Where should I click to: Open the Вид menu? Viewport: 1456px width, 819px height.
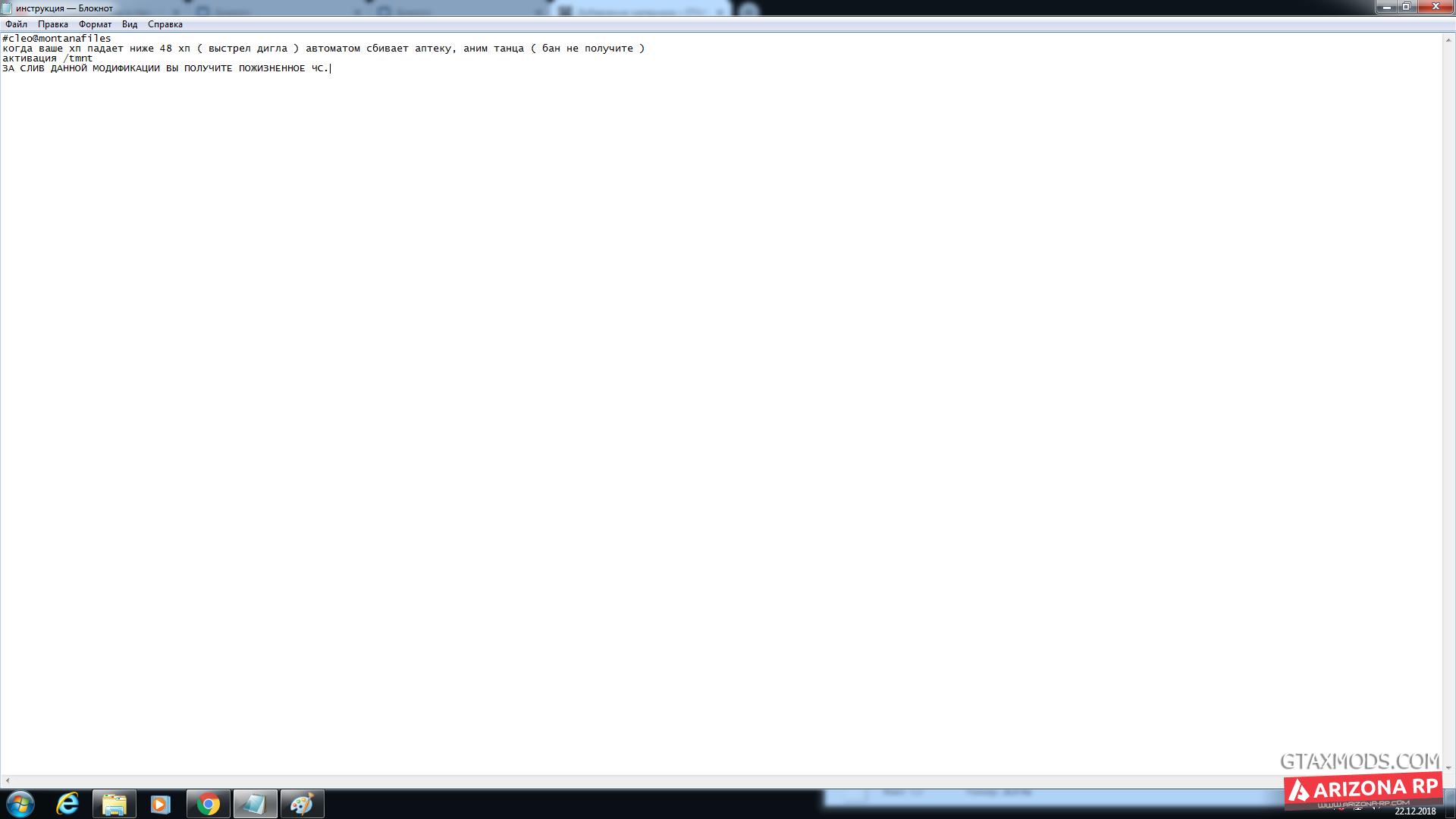click(x=130, y=24)
